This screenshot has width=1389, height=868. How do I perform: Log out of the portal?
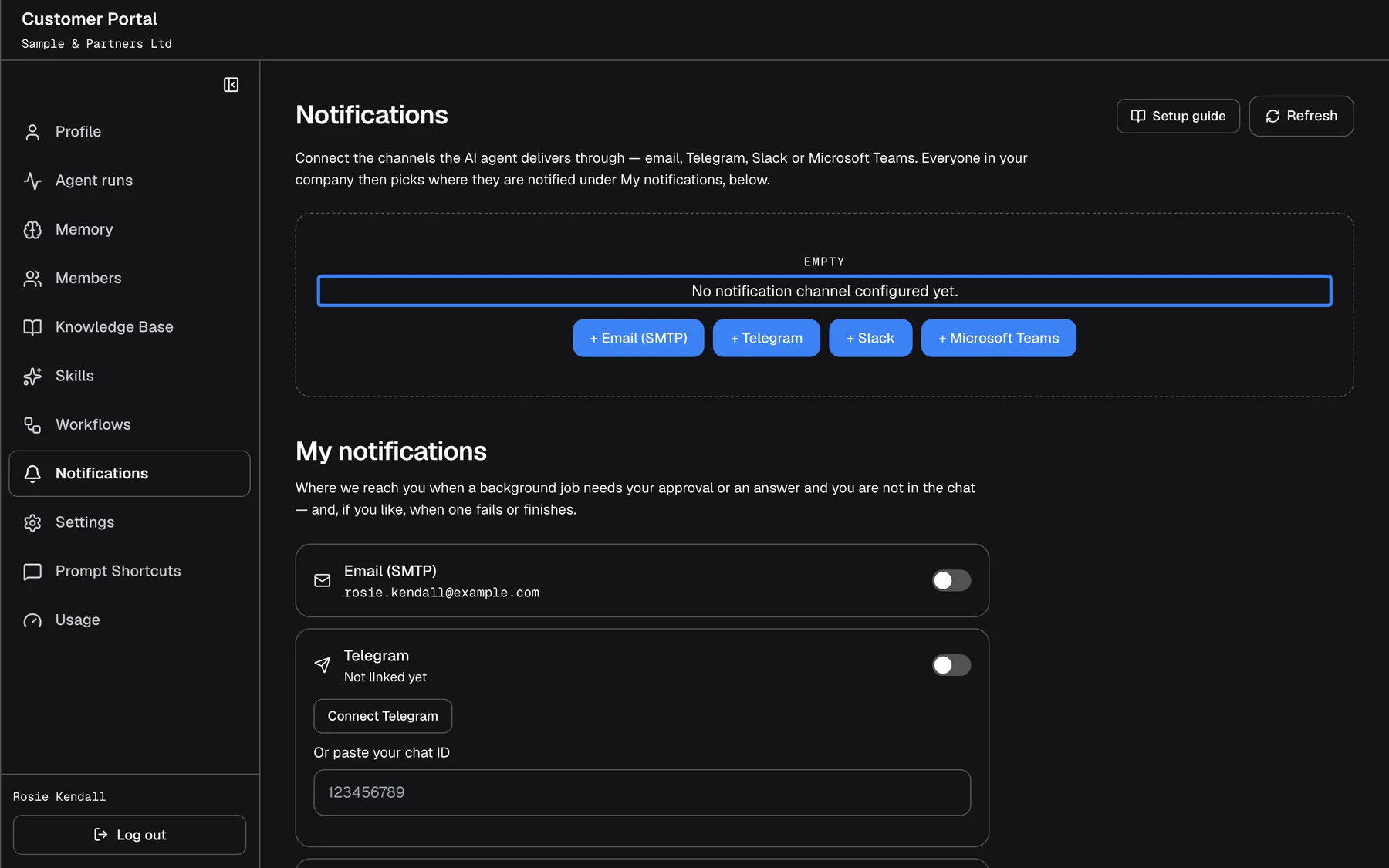tap(130, 835)
